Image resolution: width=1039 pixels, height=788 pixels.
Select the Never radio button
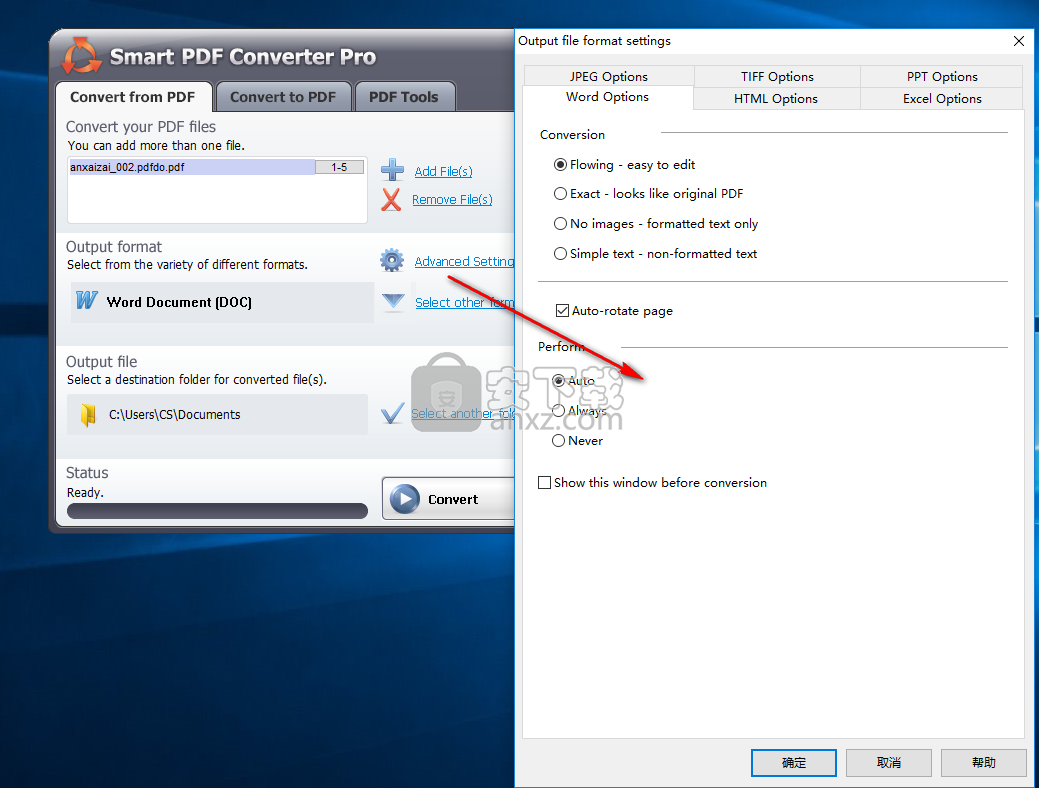coord(559,441)
